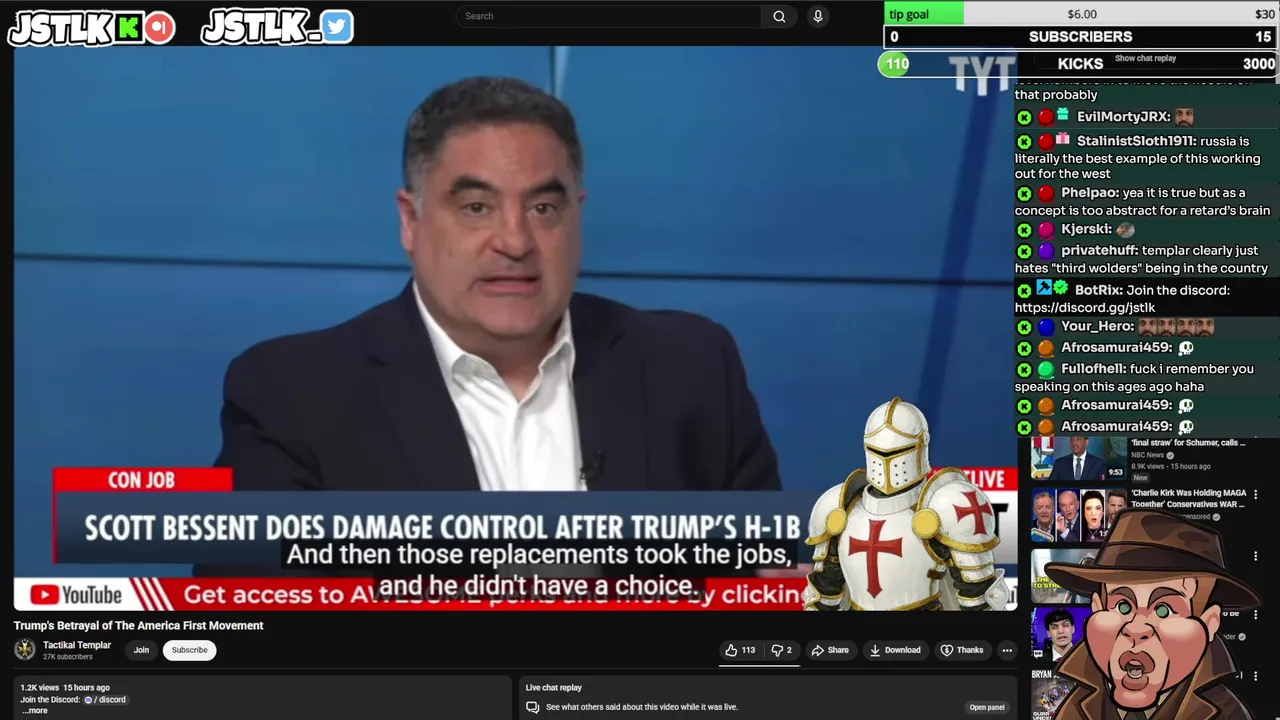This screenshot has width=1280, height=720.
Task: Click green X icon beside BotRix
Action: tap(1024, 290)
